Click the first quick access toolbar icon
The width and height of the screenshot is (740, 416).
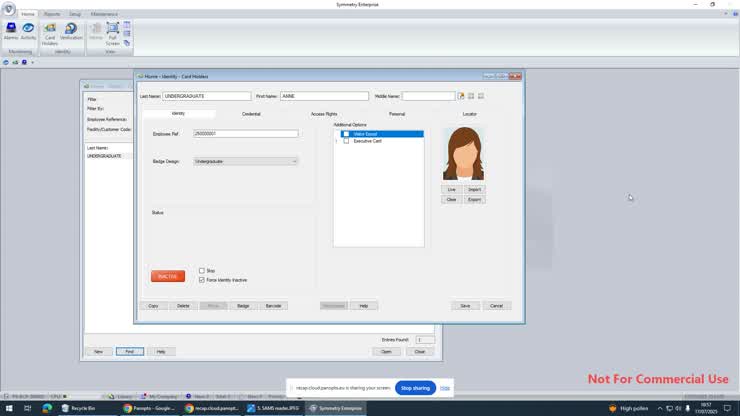(x=6, y=62)
